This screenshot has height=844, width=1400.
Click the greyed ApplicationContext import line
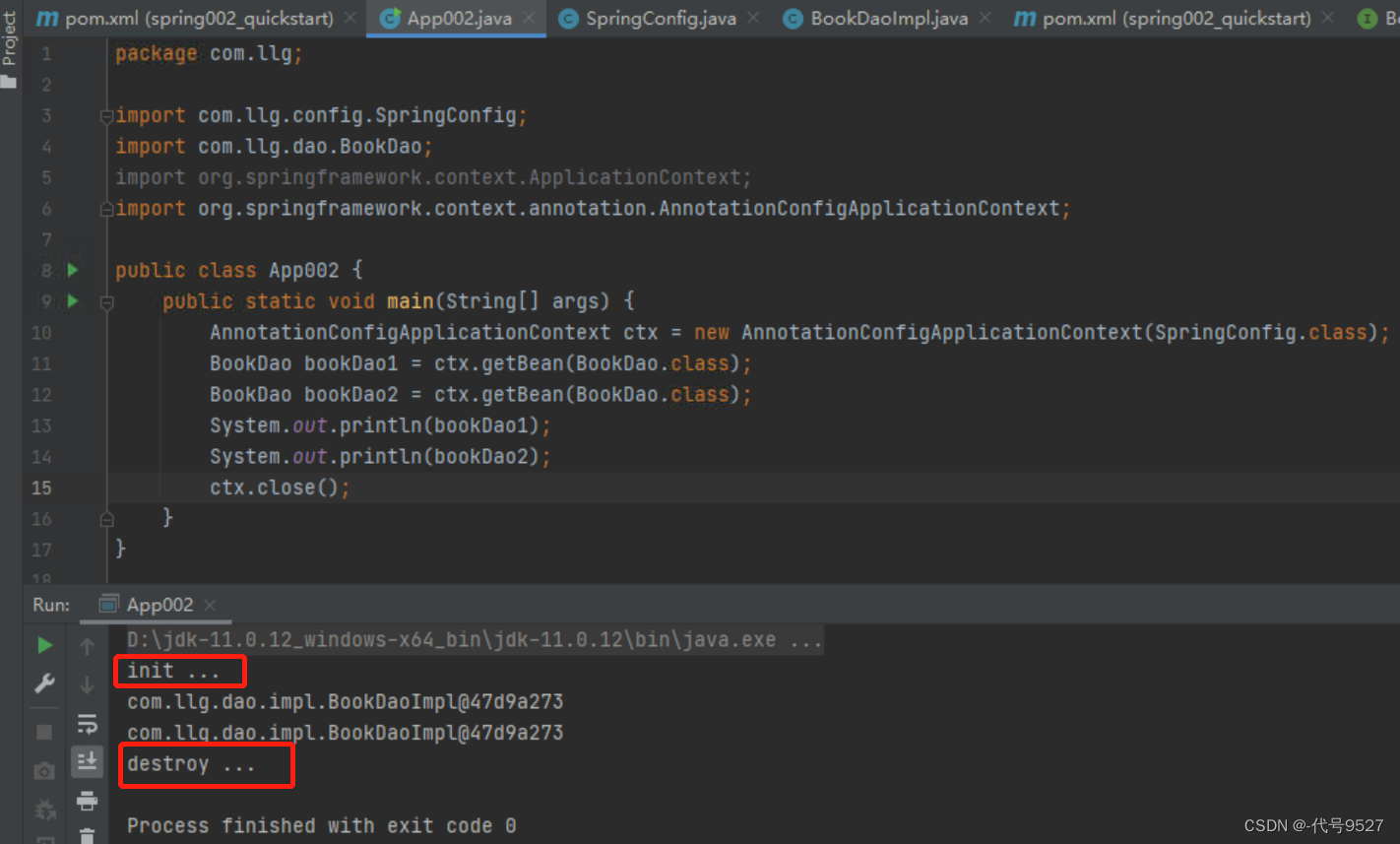(433, 177)
